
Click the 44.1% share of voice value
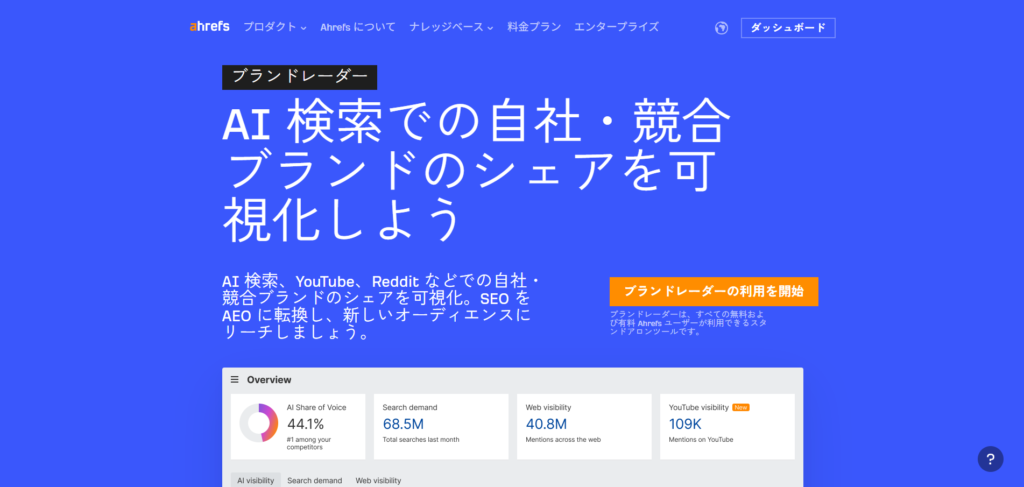click(x=305, y=424)
